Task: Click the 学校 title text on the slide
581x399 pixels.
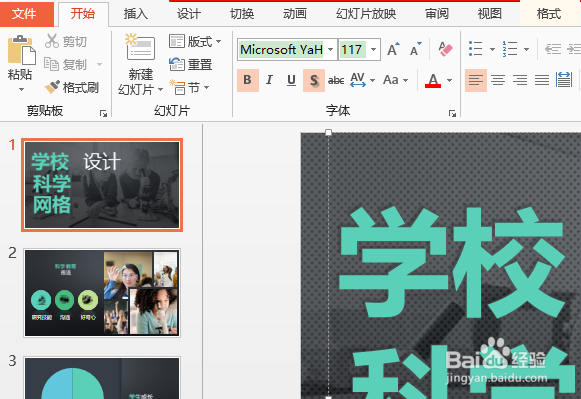Action: pos(452,263)
